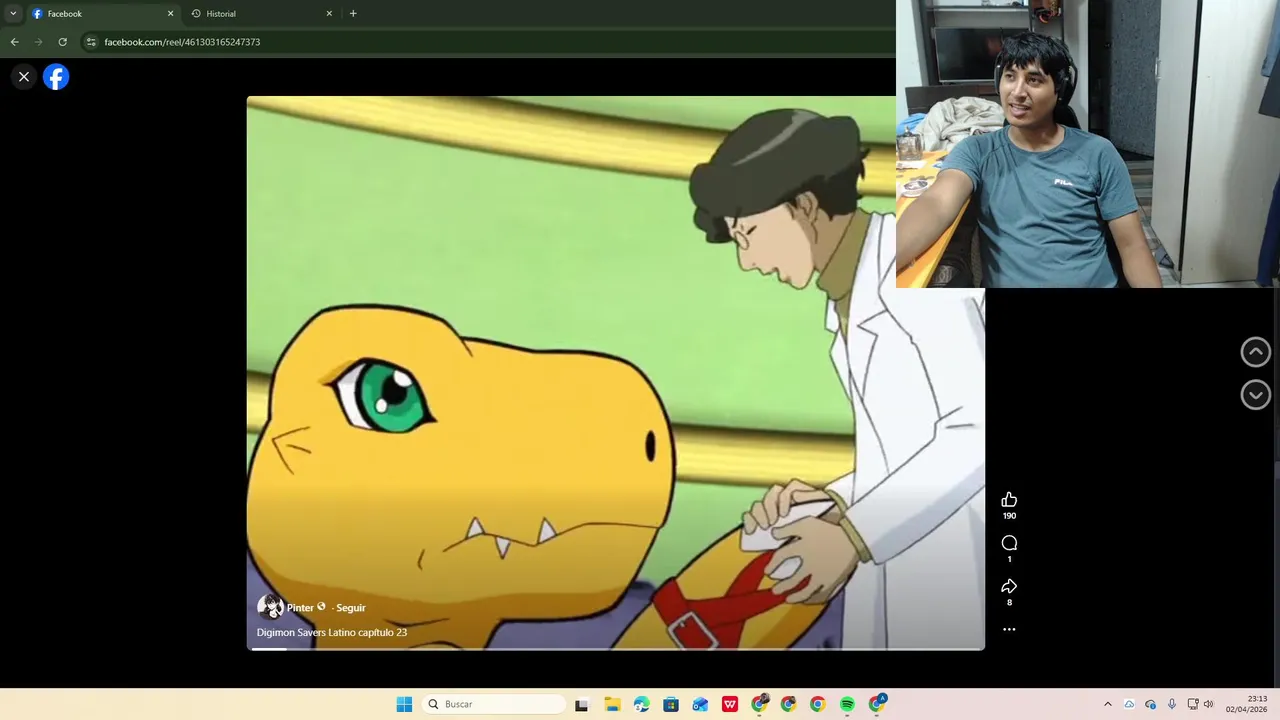Reload the page with the refresh icon
This screenshot has width=1280, height=720.
tap(62, 42)
